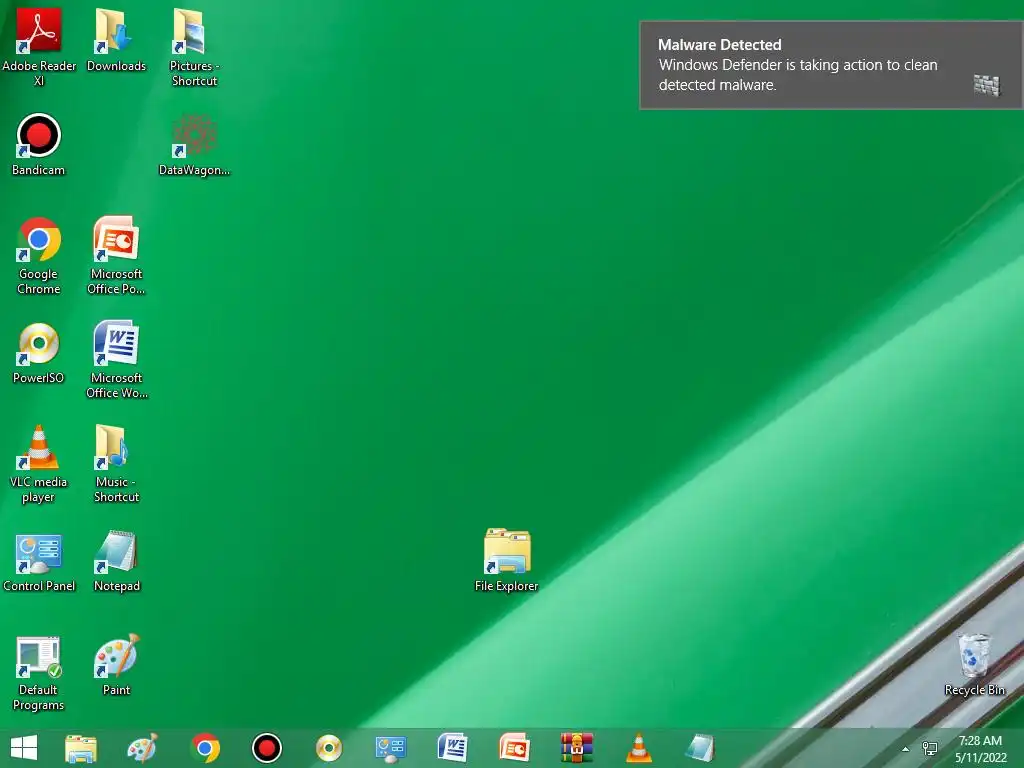Click the network status tray icon

(x=929, y=748)
